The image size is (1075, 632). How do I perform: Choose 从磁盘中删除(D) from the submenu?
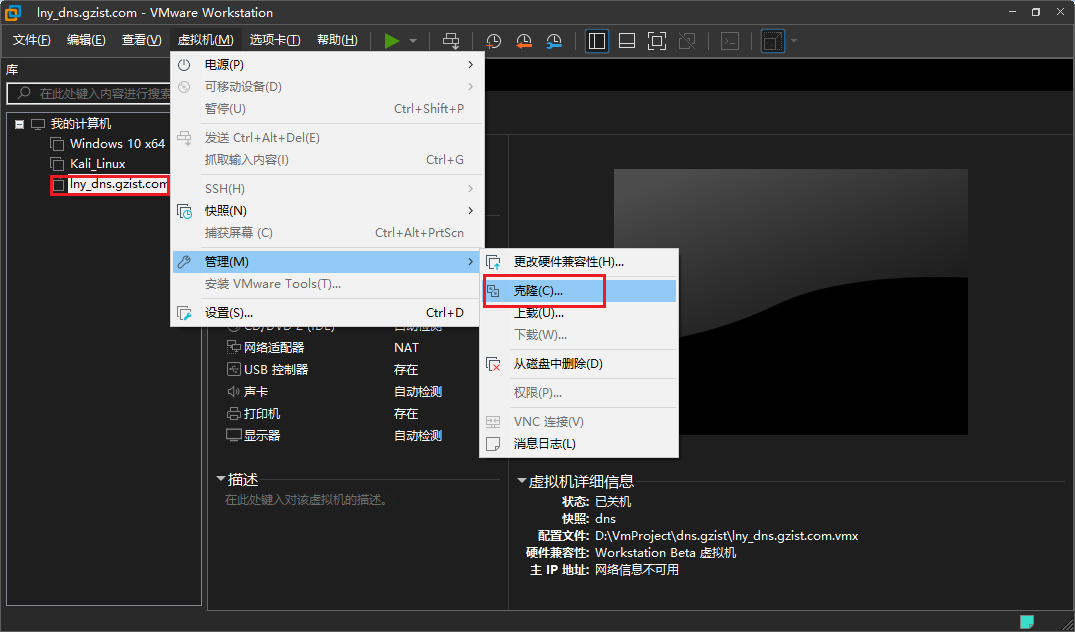pos(579,364)
